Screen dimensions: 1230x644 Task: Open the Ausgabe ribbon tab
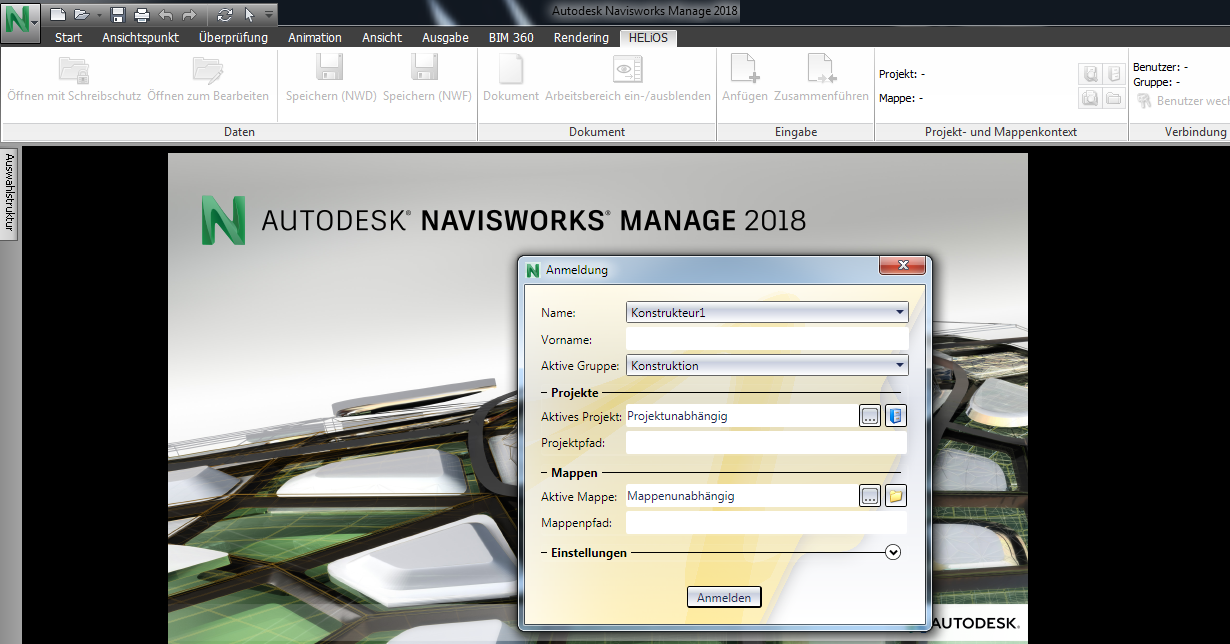[445, 38]
